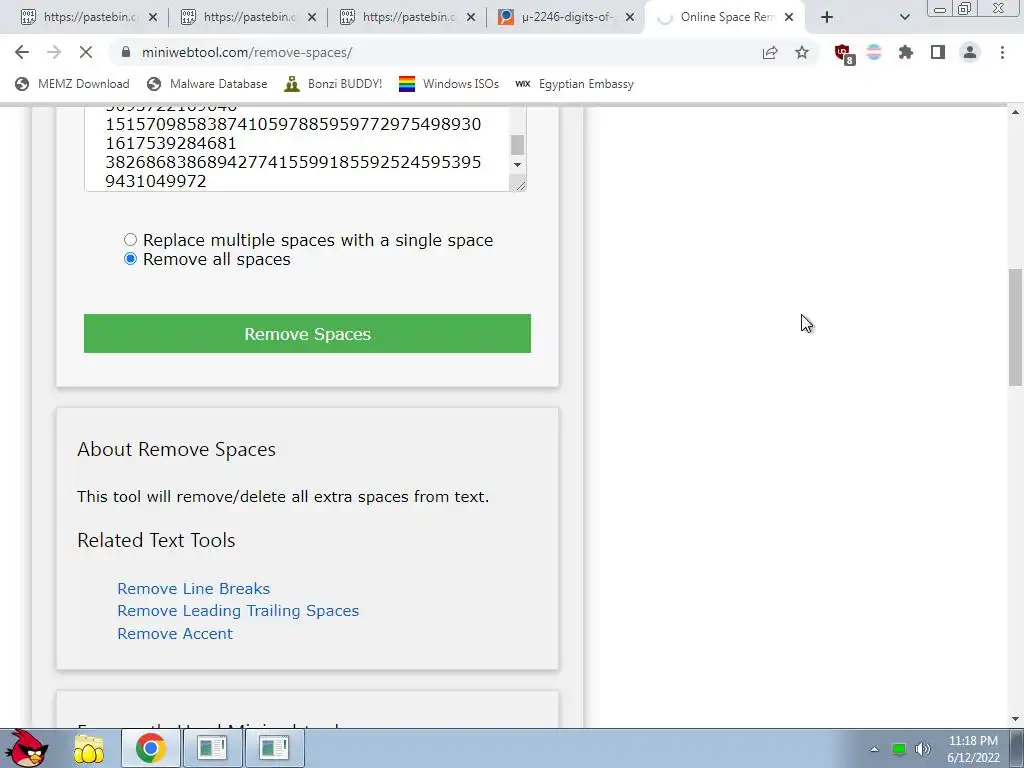Open Windows ISOs bookmark
This screenshot has width=1024, height=768.
click(449, 84)
